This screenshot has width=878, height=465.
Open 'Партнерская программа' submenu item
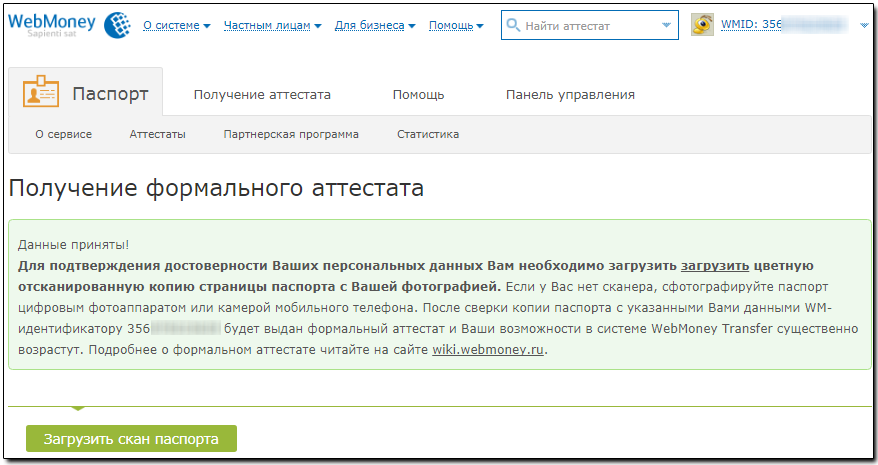click(291, 134)
